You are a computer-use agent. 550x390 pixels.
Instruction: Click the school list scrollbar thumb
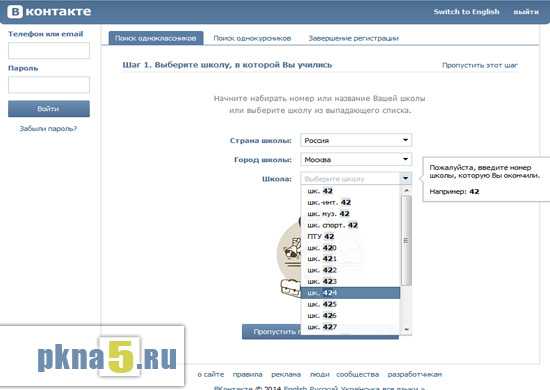coord(406,240)
